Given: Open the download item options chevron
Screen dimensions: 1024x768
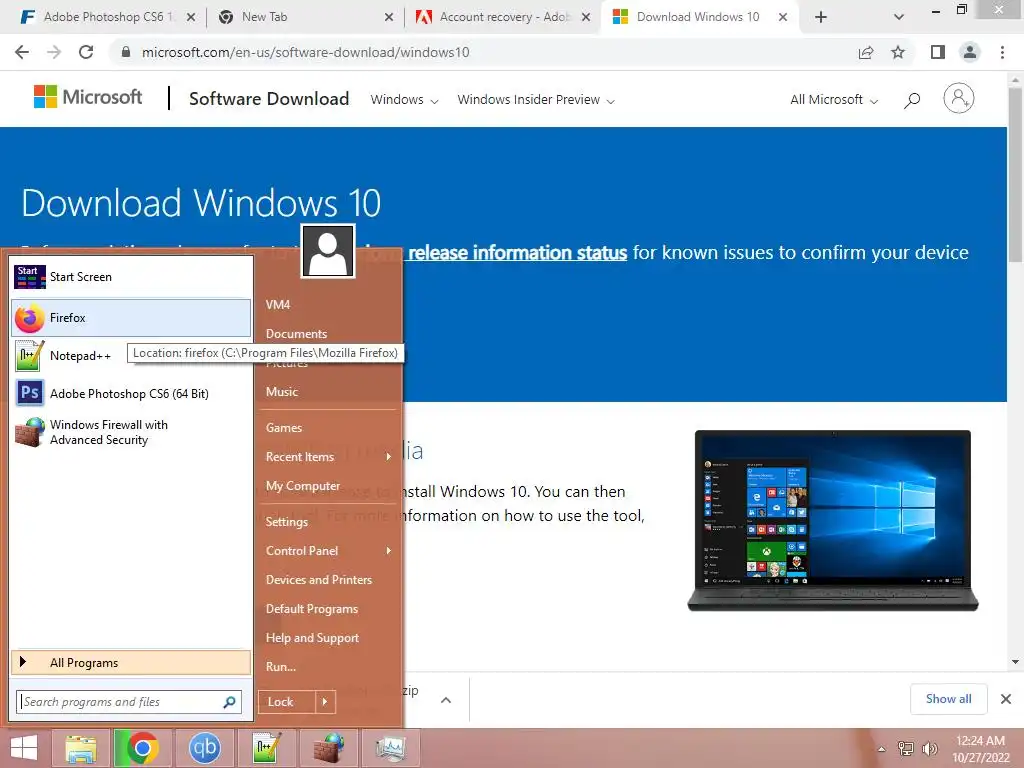Looking at the screenshot, I should click(x=446, y=700).
